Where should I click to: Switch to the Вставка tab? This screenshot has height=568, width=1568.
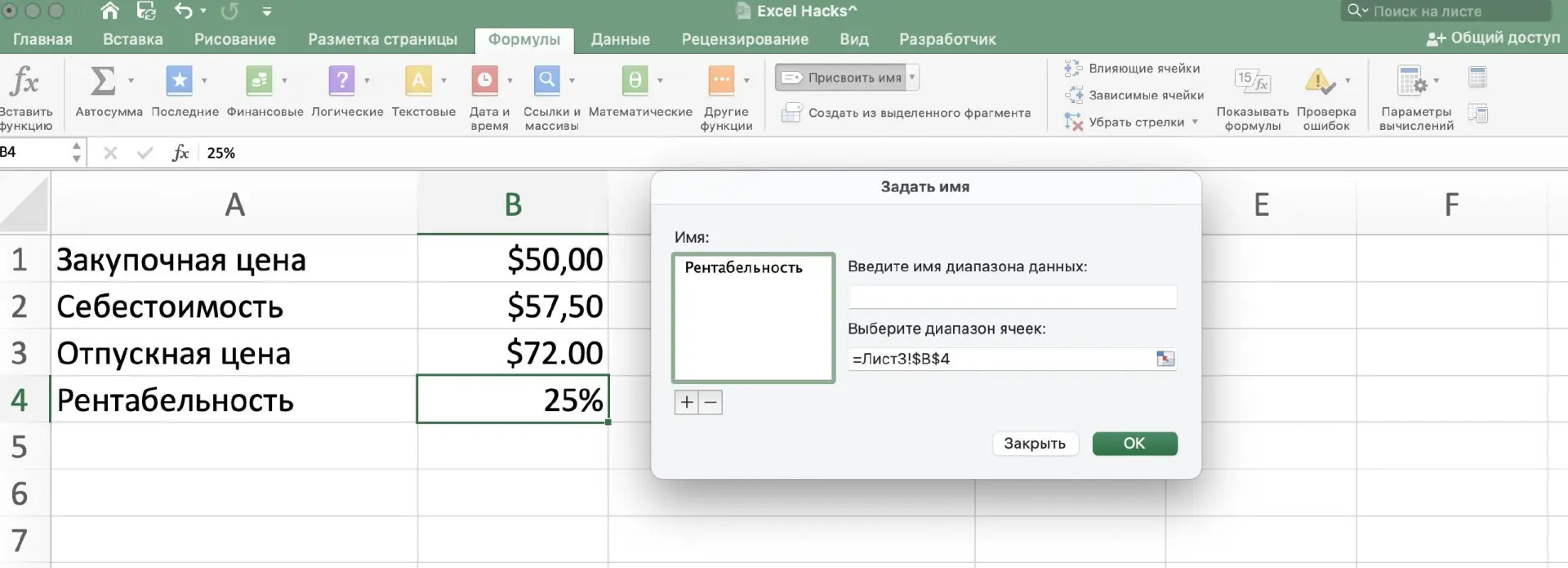(133, 39)
